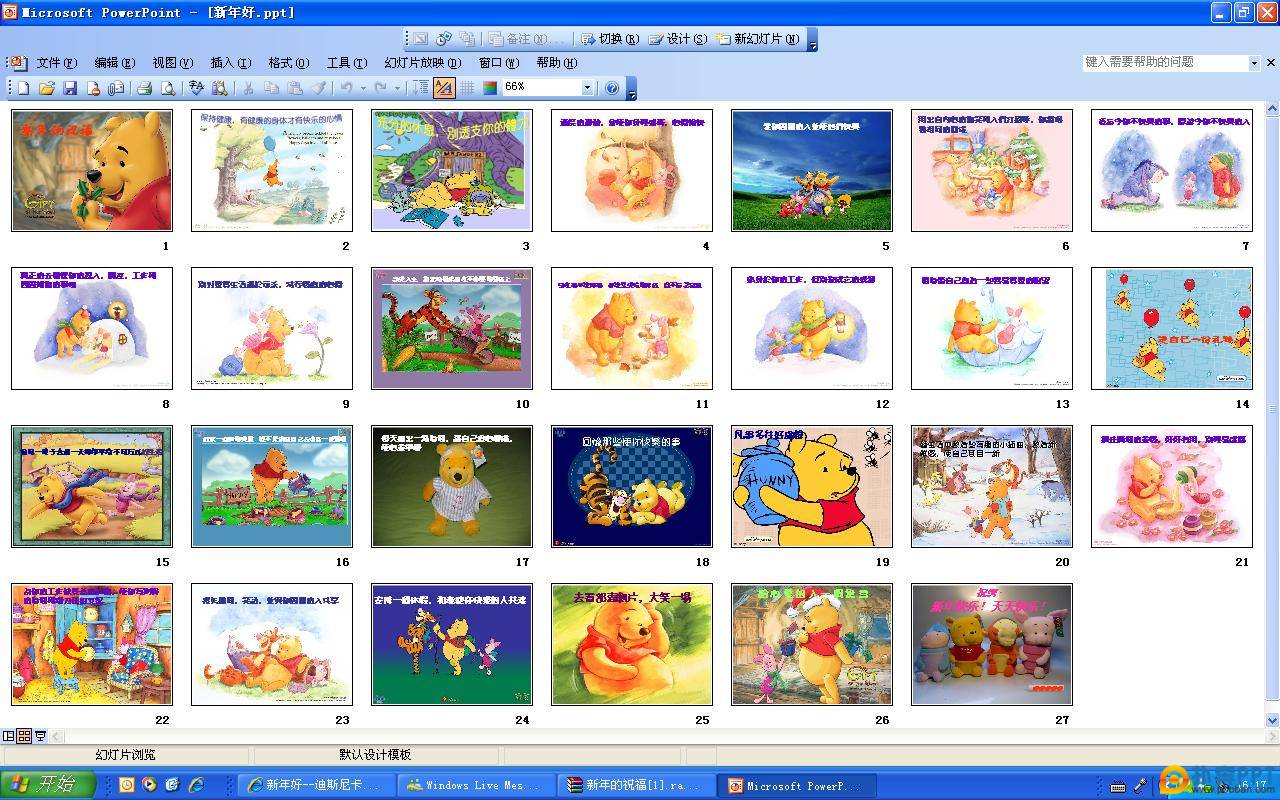Open the 备注 speaker notes button
The height and width of the screenshot is (800, 1280).
(526, 39)
